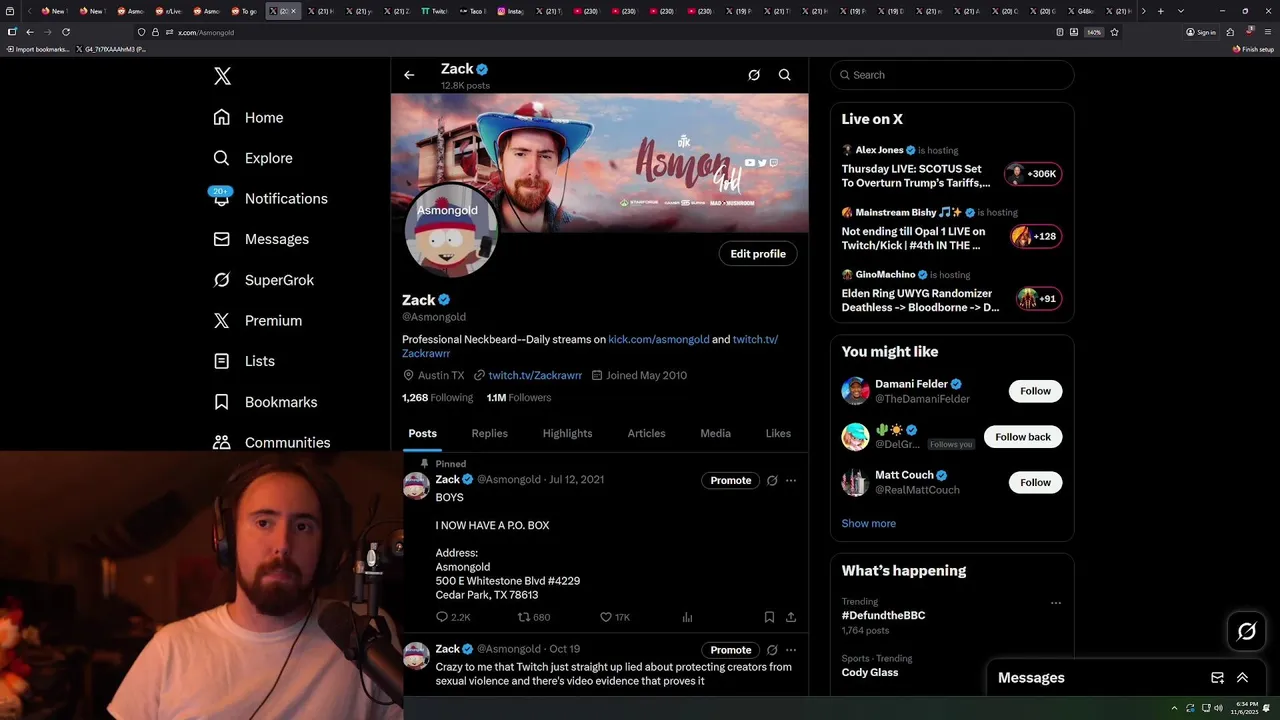Click the browser address bar
Image resolution: width=1280 pixels, height=720 pixels.
[x=600, y=32]
